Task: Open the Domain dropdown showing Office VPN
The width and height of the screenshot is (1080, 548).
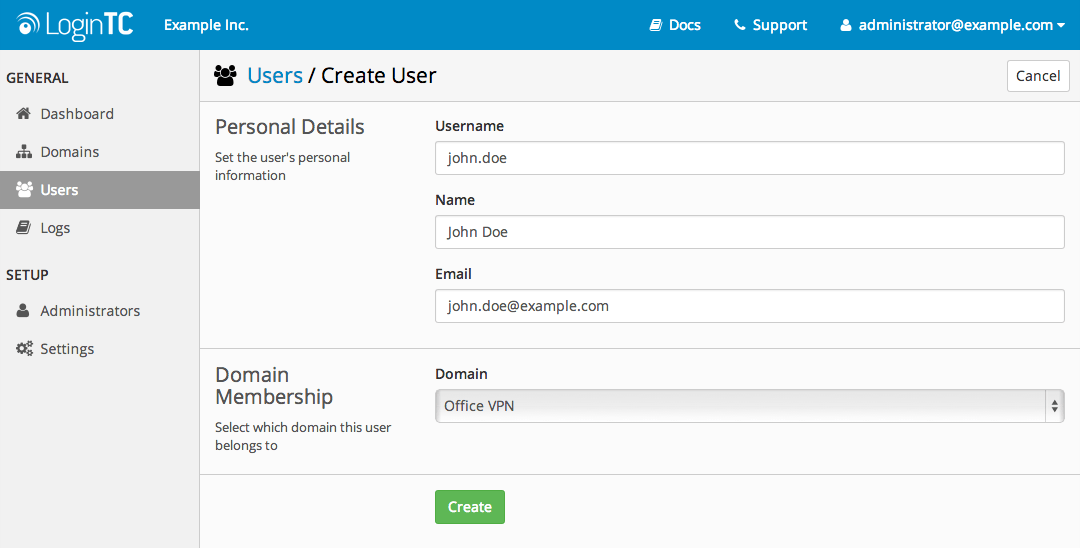Action: [740, 406]
